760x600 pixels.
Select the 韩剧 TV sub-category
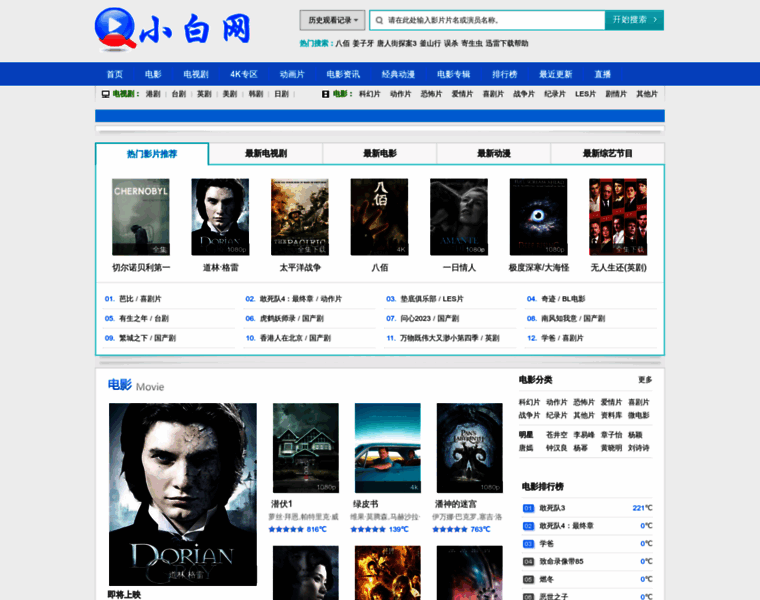[255, 94]
